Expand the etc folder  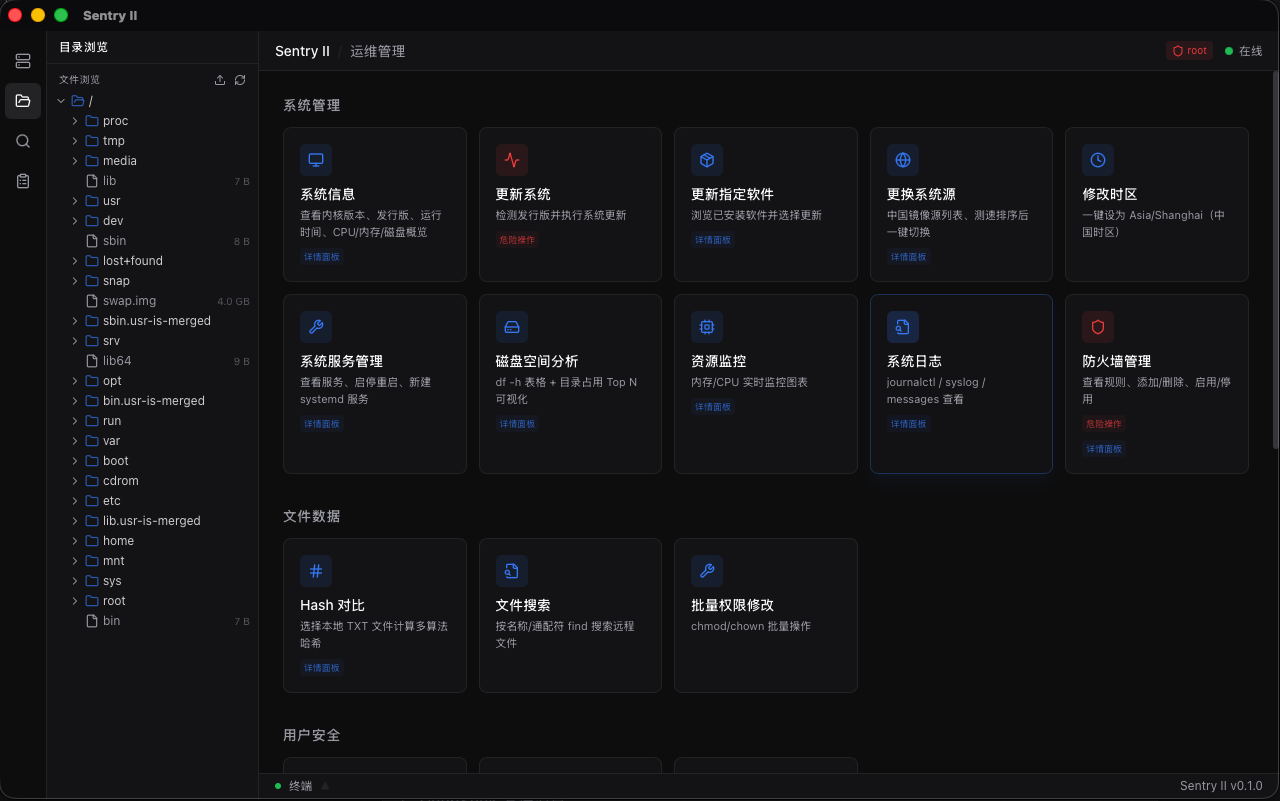click(75, 501)
